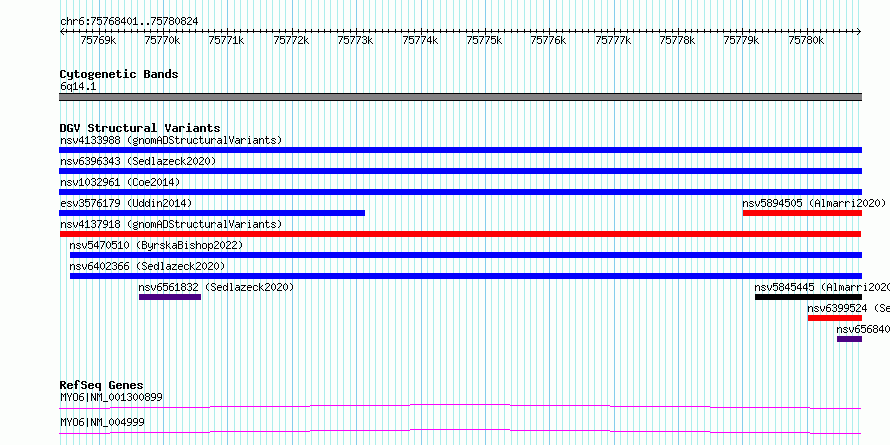Click the 75769k ruler tick
The image size is (890, 445).
click(98, 40)
